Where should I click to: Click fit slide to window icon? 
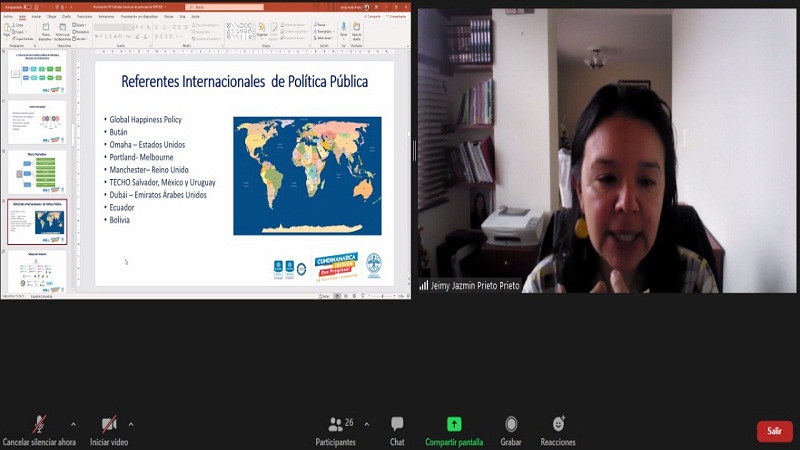[x=408, y=296]
